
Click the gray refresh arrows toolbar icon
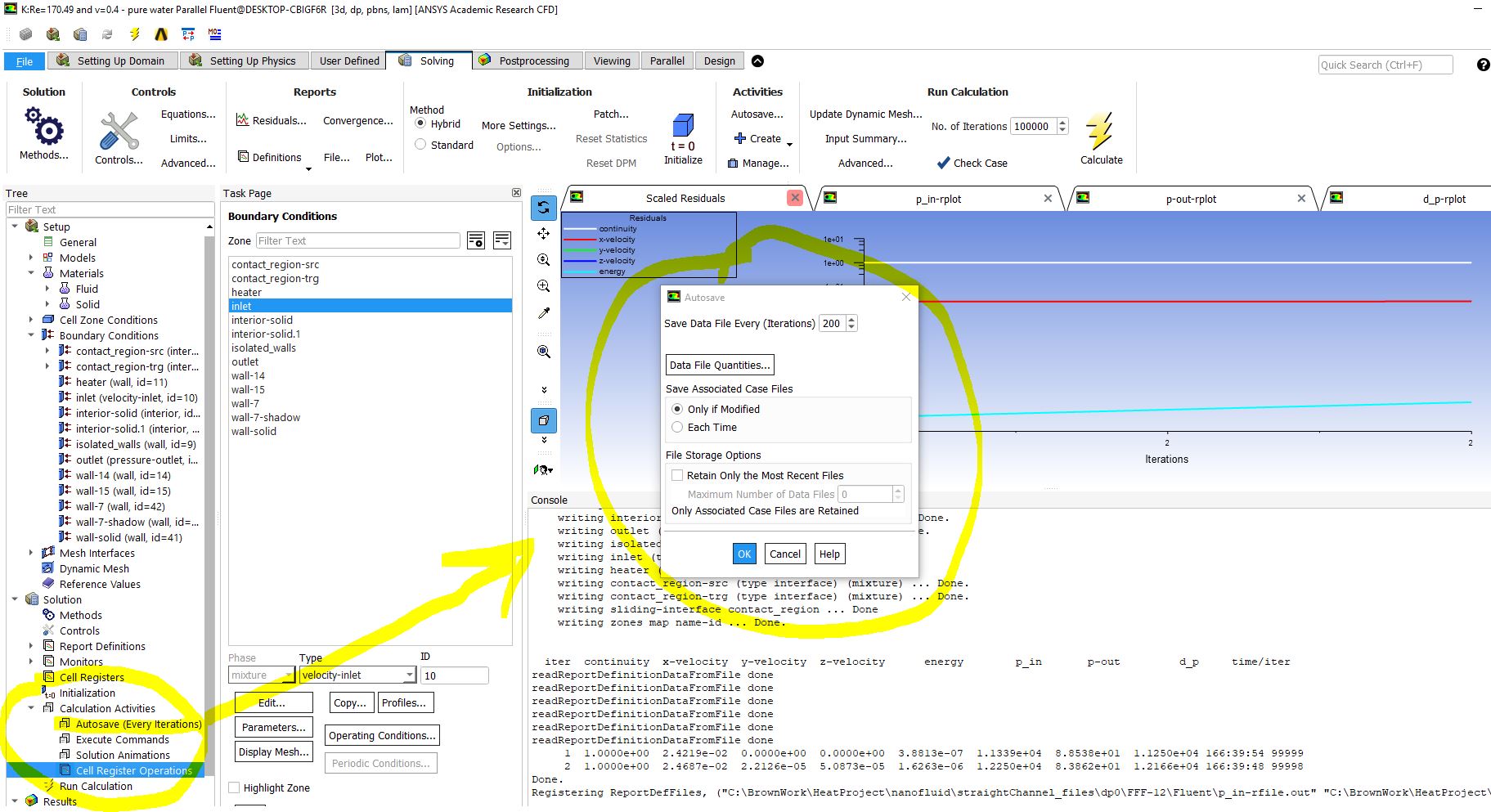[107, 34]
